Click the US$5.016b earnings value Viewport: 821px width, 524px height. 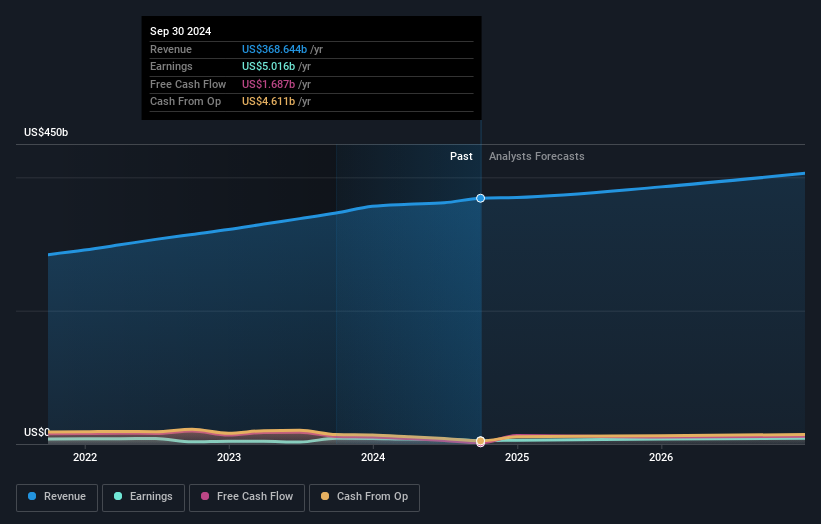tap(269, 66)
